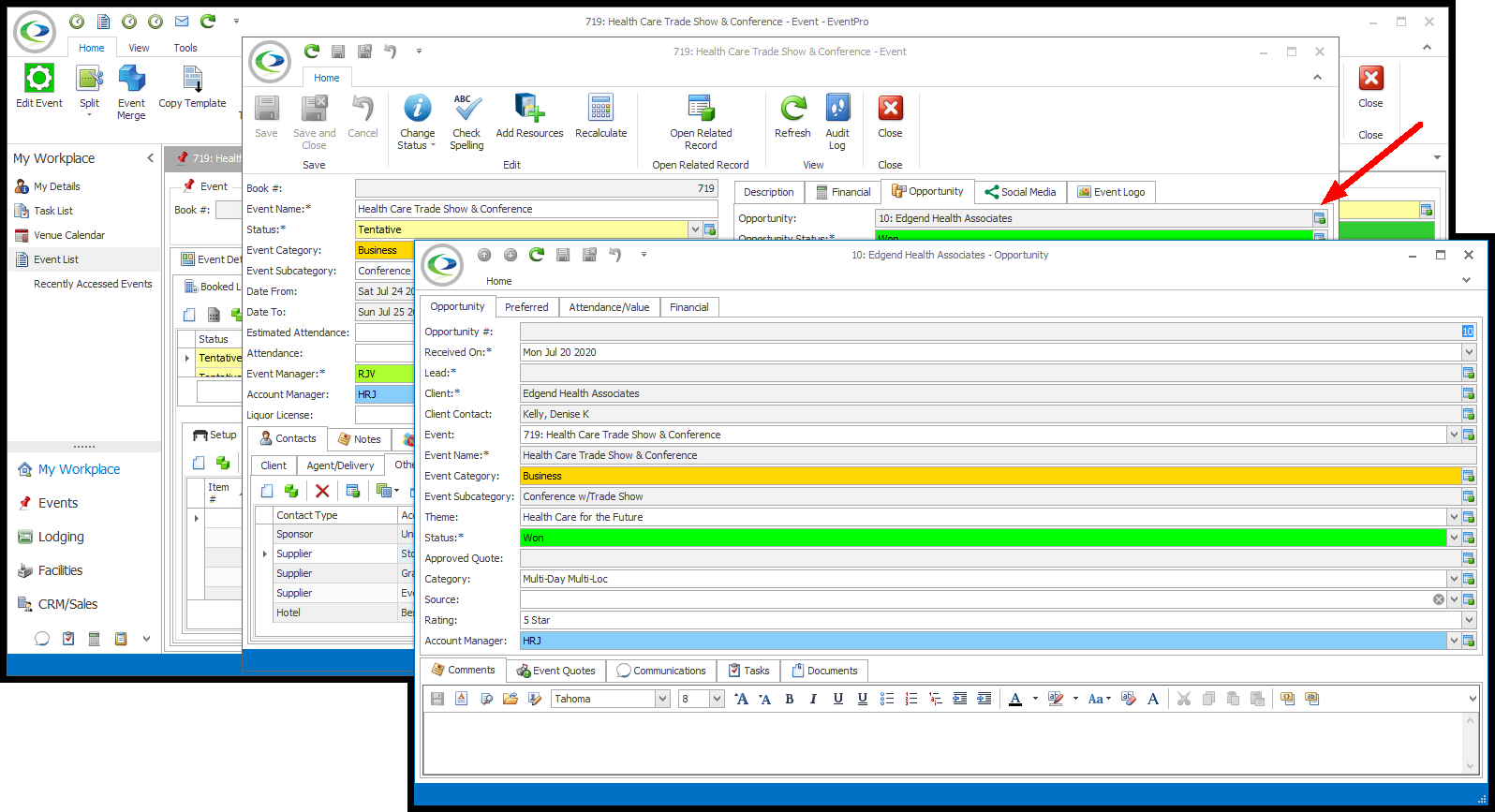The height and width of the screenshot is (812, 1495).
Task: Click inside the comments text area
Action: pyautogui.click(x=942, y=743)
